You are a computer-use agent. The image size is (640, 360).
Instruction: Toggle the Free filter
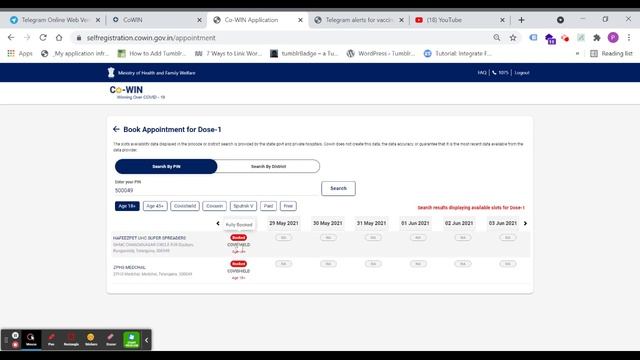[288, 206]
